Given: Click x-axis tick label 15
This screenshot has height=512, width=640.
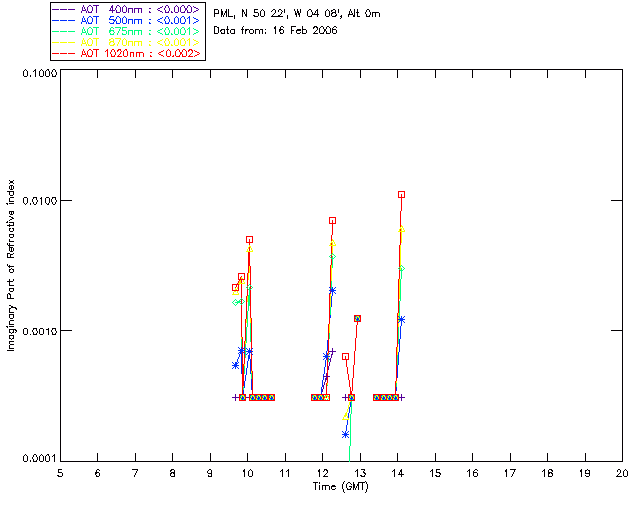Looking at the screenshot, I should click(x=435, y=473).
